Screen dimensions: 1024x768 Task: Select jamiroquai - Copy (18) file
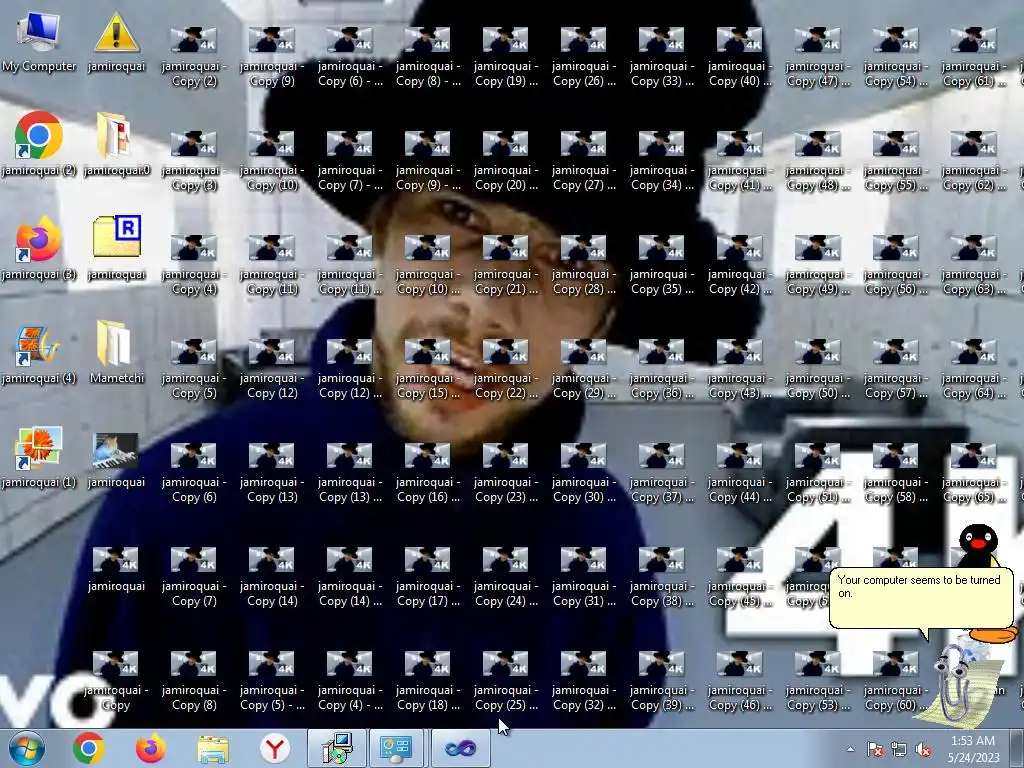click(427, 679)
